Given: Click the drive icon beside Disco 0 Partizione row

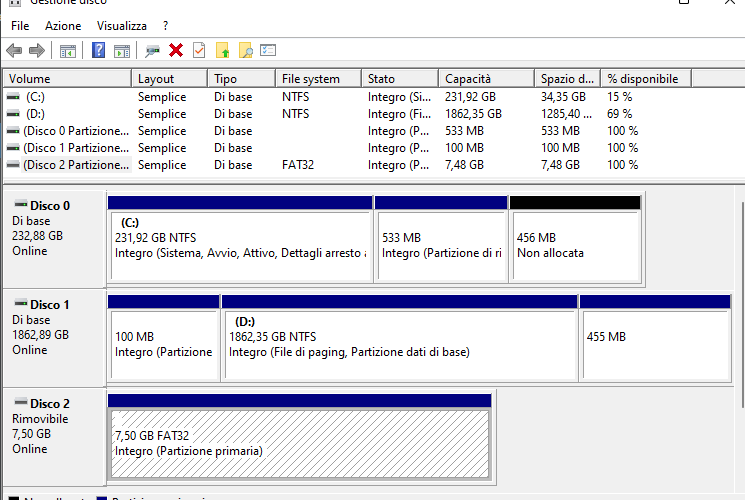Looking at the screenshot, I should [13, 131].
